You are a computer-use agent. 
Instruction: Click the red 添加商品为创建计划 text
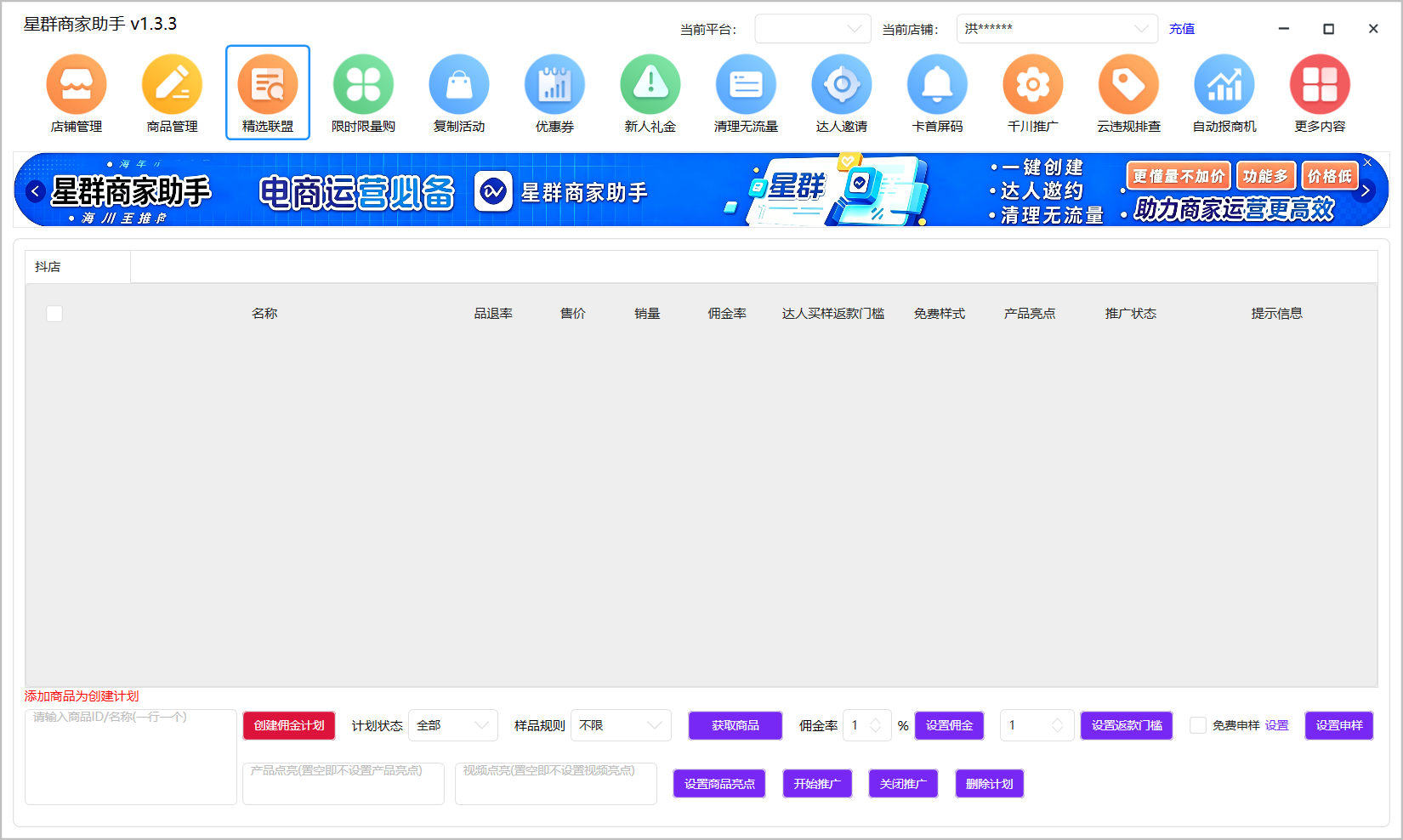82,696
